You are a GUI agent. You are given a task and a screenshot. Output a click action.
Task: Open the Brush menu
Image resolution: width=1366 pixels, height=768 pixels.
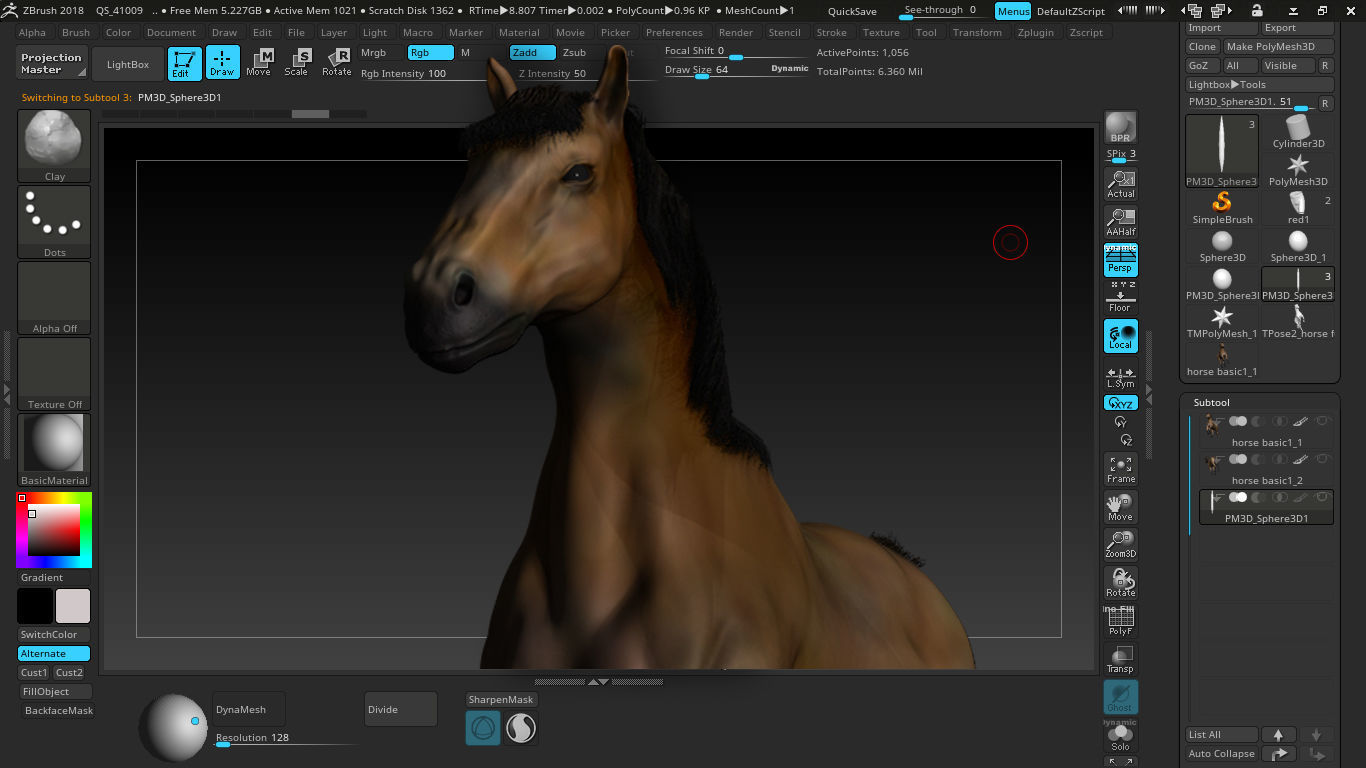(76, 32)
